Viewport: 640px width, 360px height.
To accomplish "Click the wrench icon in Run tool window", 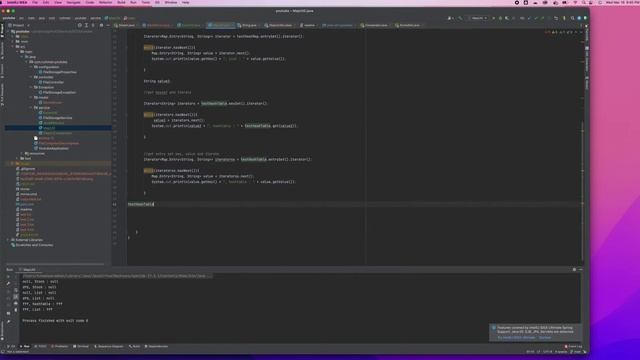I will (9, 283).
